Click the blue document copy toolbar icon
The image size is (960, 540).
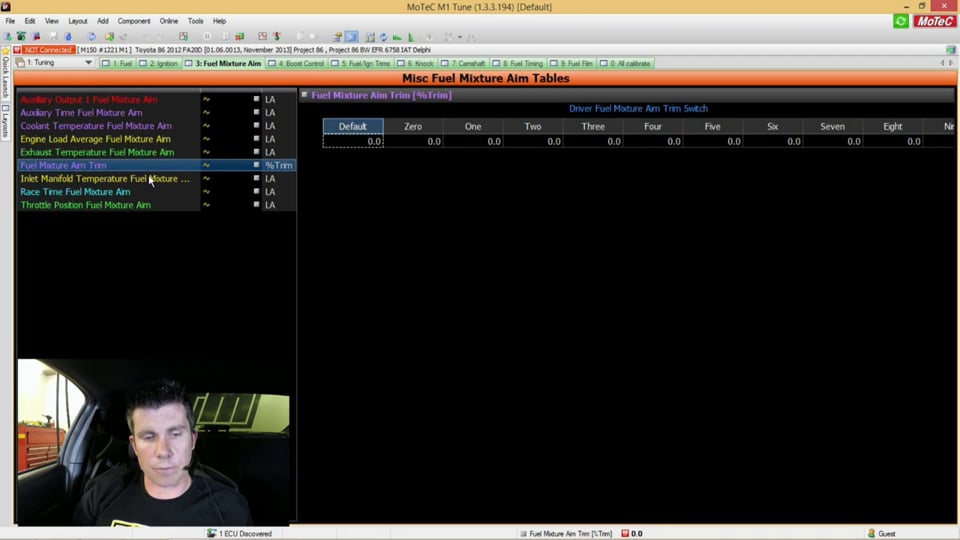pyautogui.click(x=92, y=37)
